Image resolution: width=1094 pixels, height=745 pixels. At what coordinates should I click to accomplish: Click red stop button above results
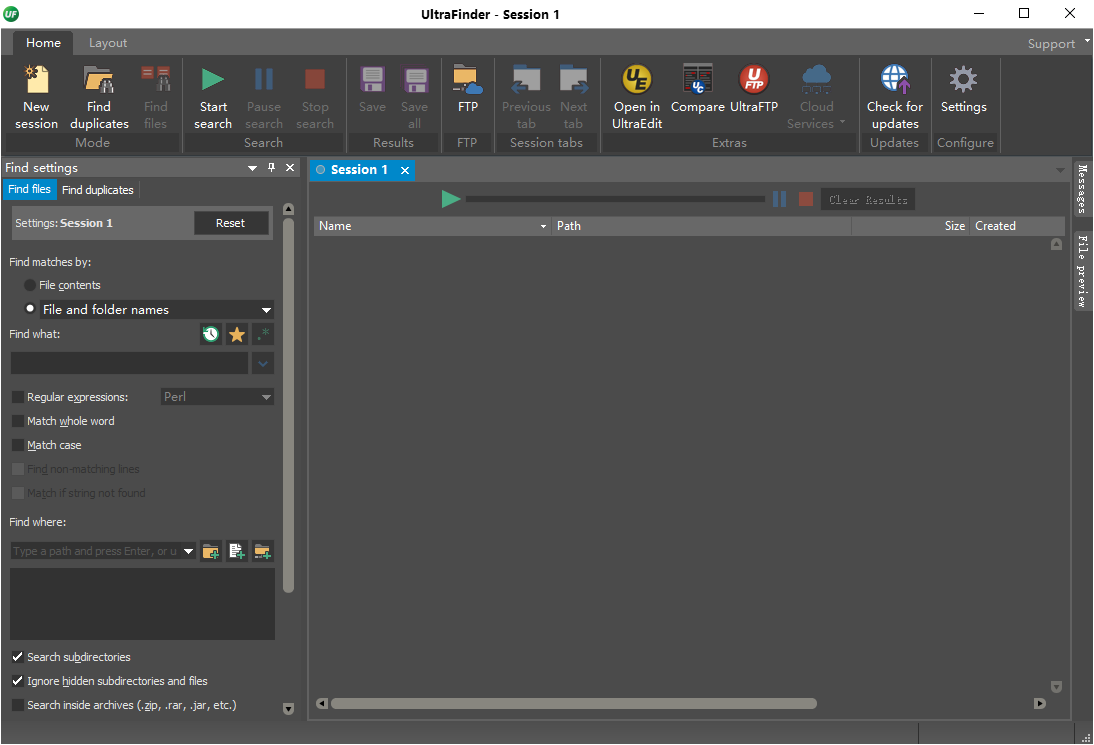(806, 200)
